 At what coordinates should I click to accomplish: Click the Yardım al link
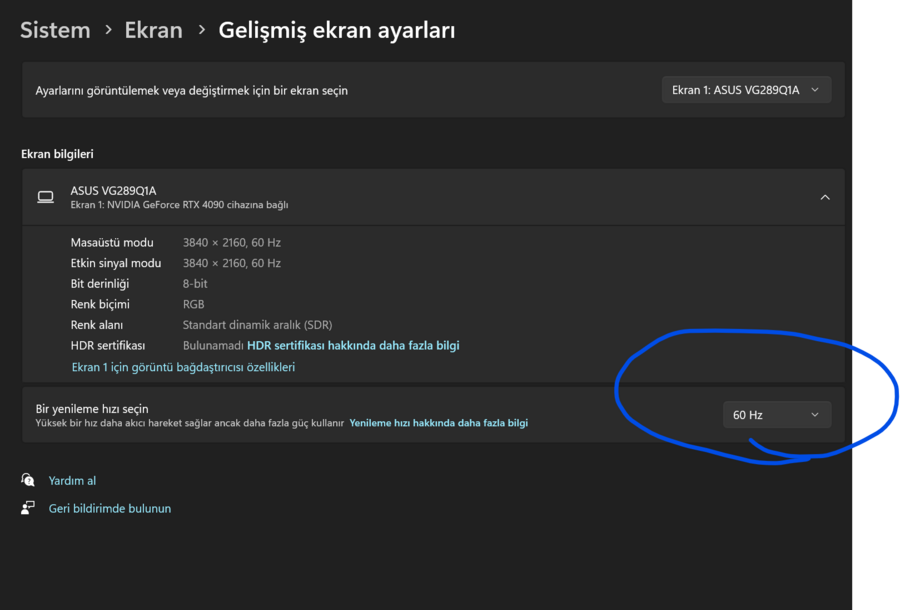coord(72,481)
